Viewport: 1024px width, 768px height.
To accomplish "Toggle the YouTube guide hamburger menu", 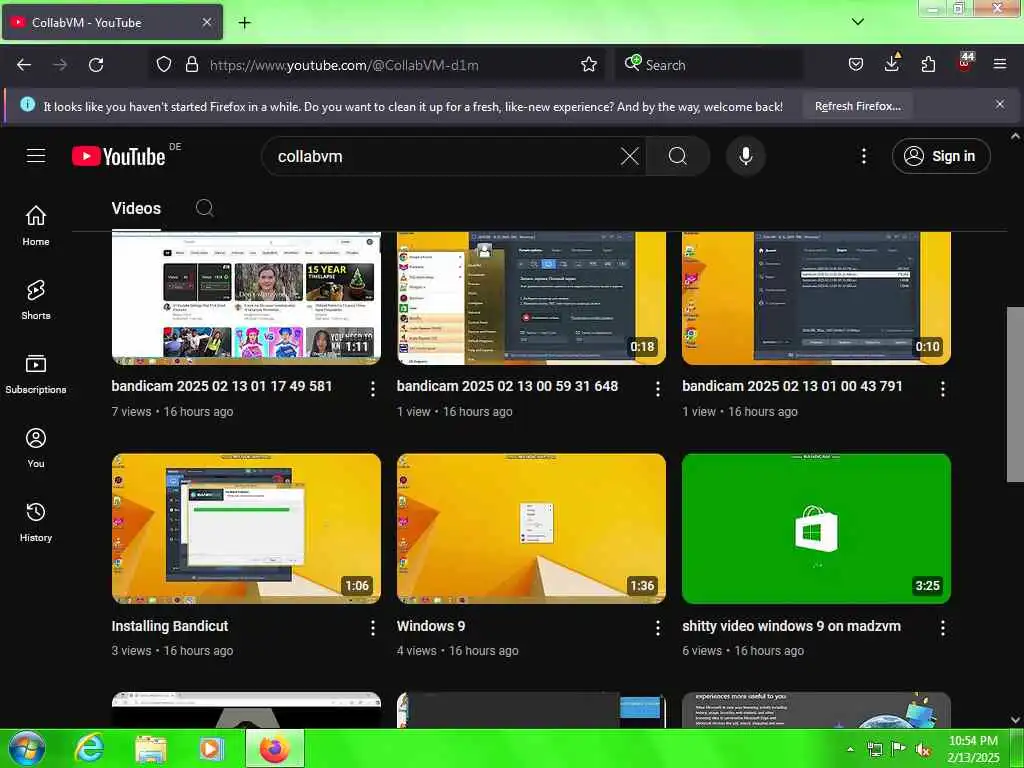I will tap(36, 155).
